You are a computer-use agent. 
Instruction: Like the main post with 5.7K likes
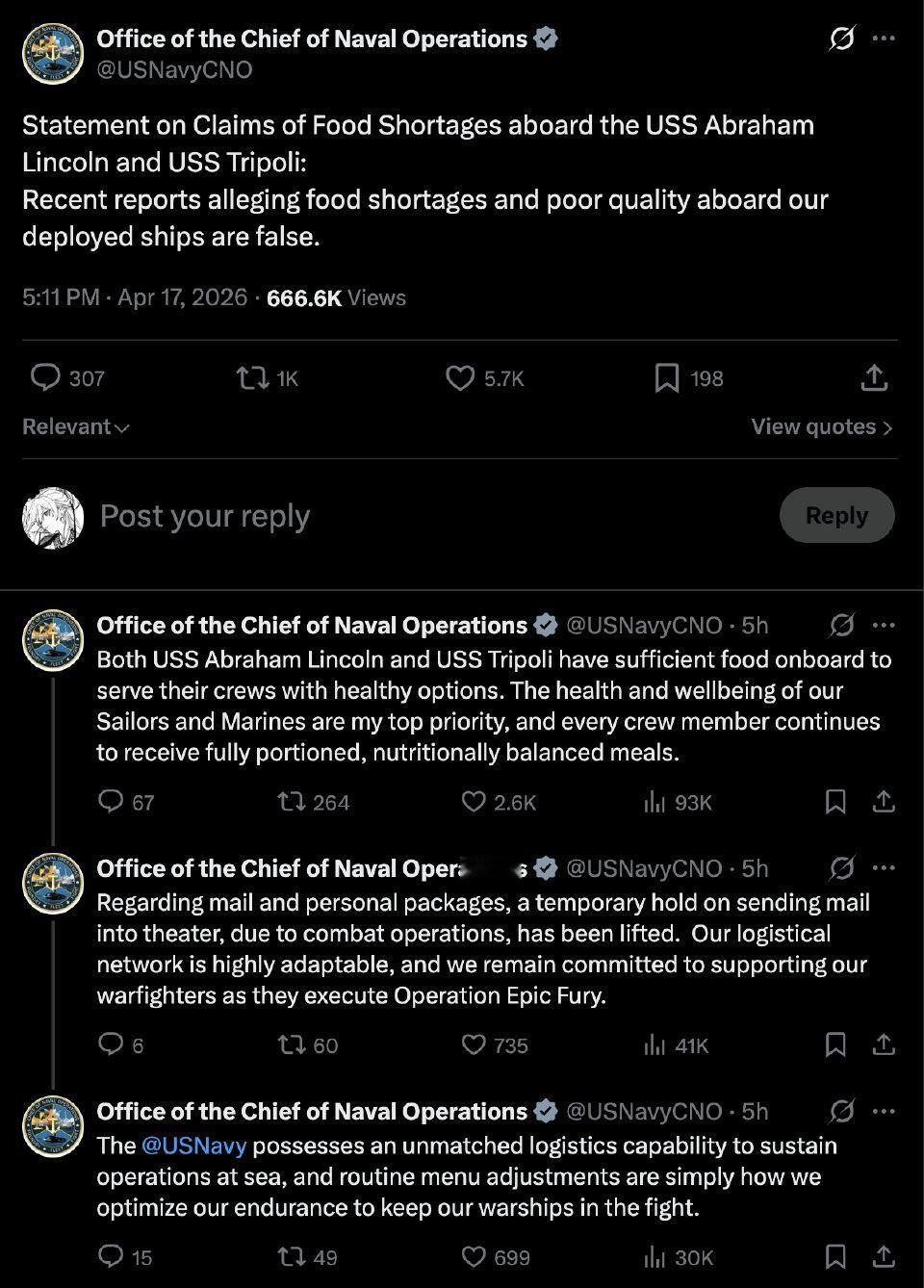[460, 377]
